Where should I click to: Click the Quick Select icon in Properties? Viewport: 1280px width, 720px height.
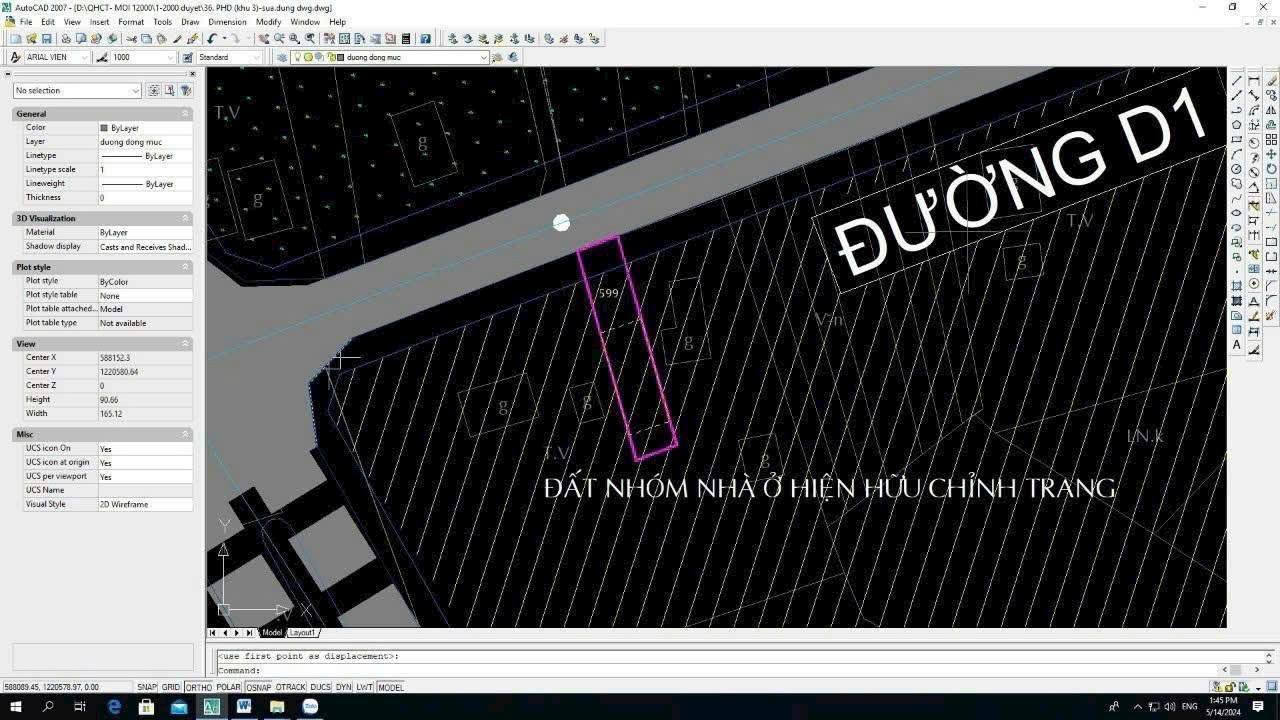pos(185,90)
